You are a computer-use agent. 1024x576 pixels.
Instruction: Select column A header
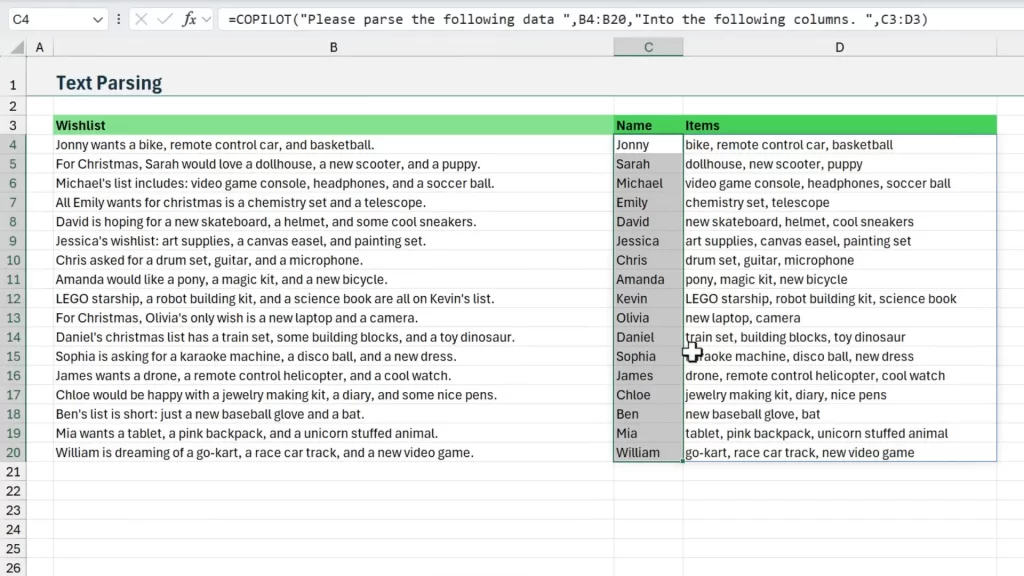tap(40, 48)
